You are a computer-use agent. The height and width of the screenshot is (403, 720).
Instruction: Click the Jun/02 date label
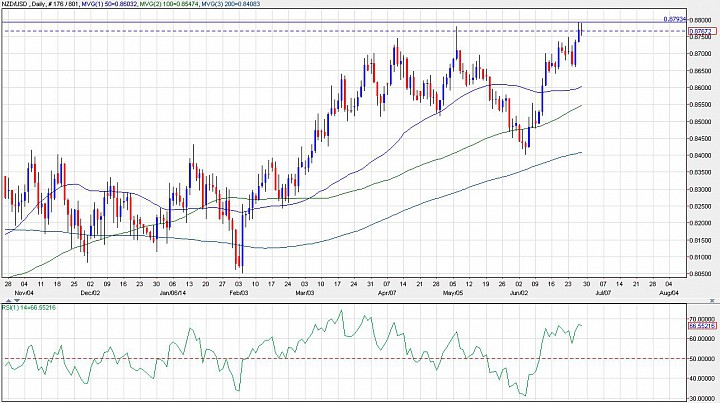519,292
